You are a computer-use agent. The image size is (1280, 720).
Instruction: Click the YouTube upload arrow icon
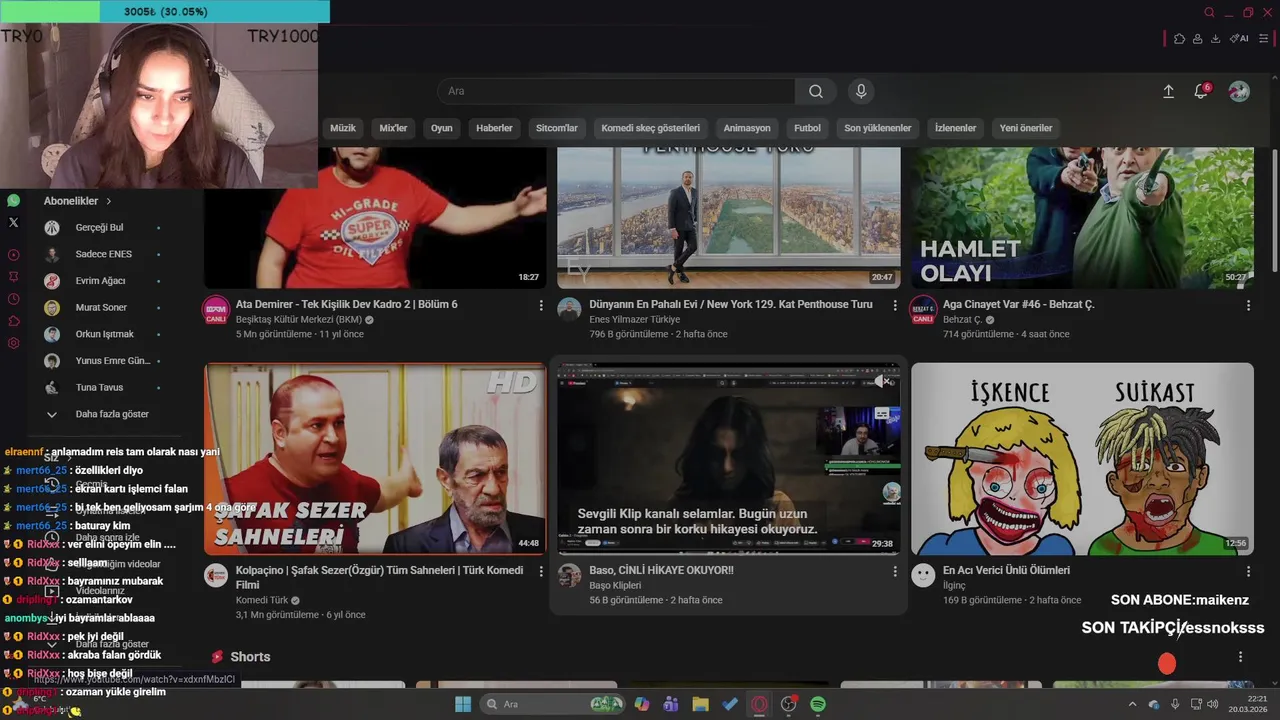(1168, 91)
